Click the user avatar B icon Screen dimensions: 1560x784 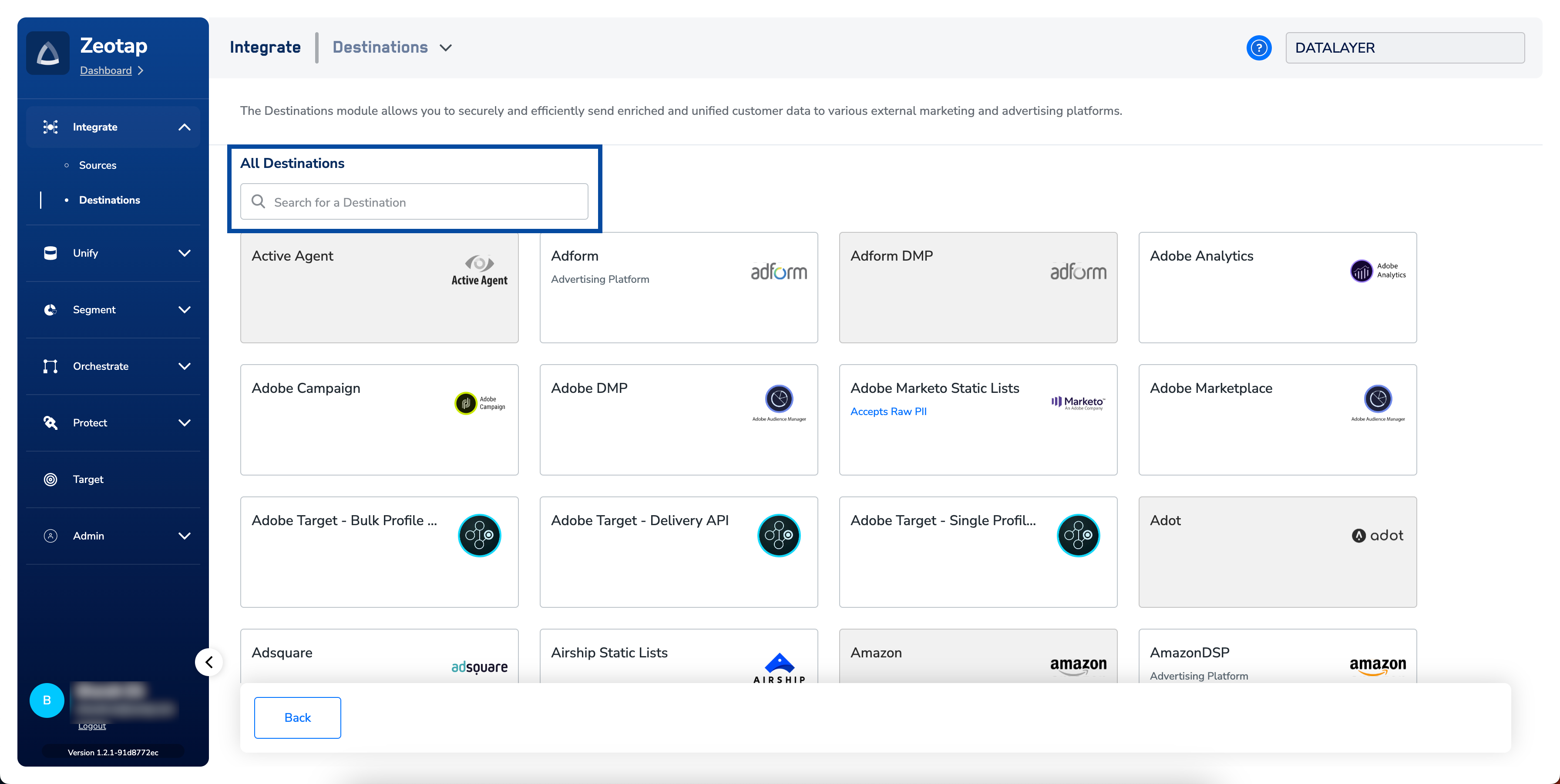click(47, 700)
